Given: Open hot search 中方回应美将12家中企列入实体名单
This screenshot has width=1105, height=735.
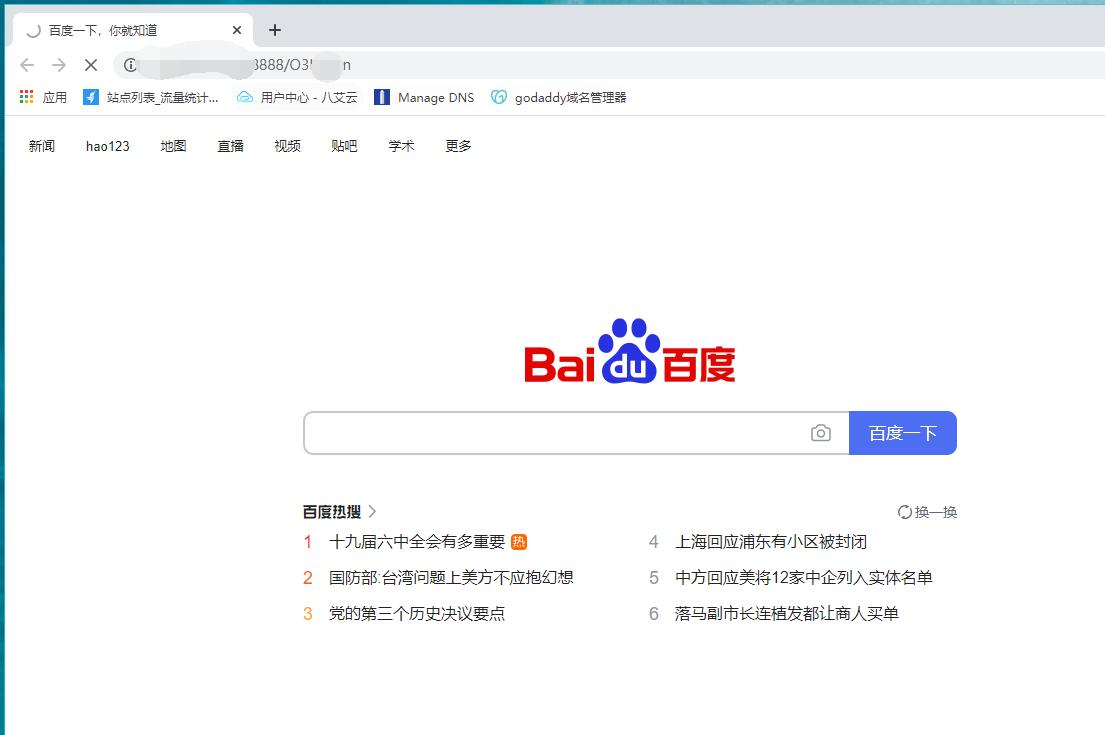Looking at the screenshot, I should [x=804, y=578].
